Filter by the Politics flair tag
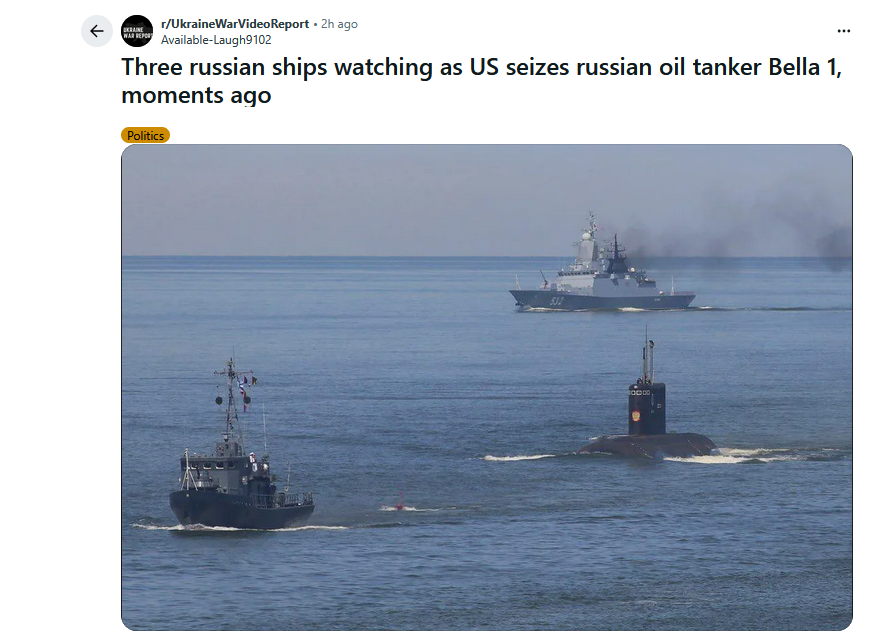872x638 pixels. (x=145, y=135)
